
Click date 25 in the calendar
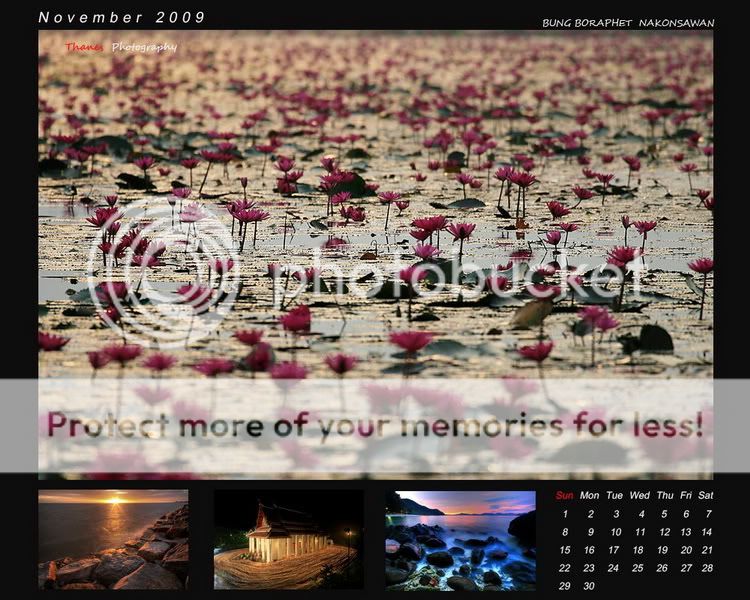[x=638, y=568]
